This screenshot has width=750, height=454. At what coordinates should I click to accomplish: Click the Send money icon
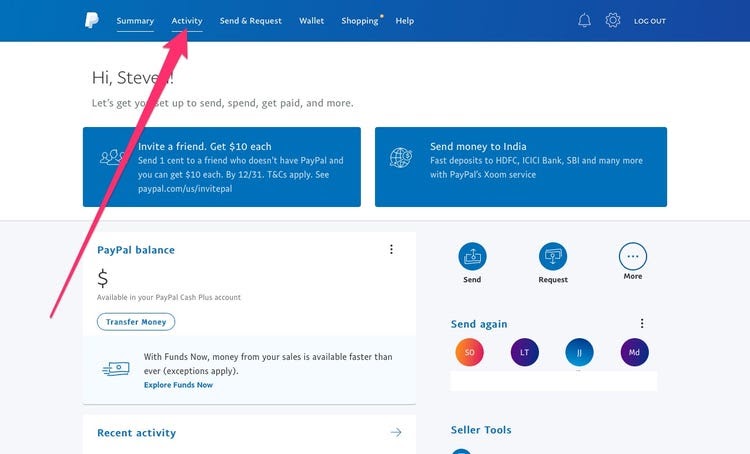coord(472,256)
